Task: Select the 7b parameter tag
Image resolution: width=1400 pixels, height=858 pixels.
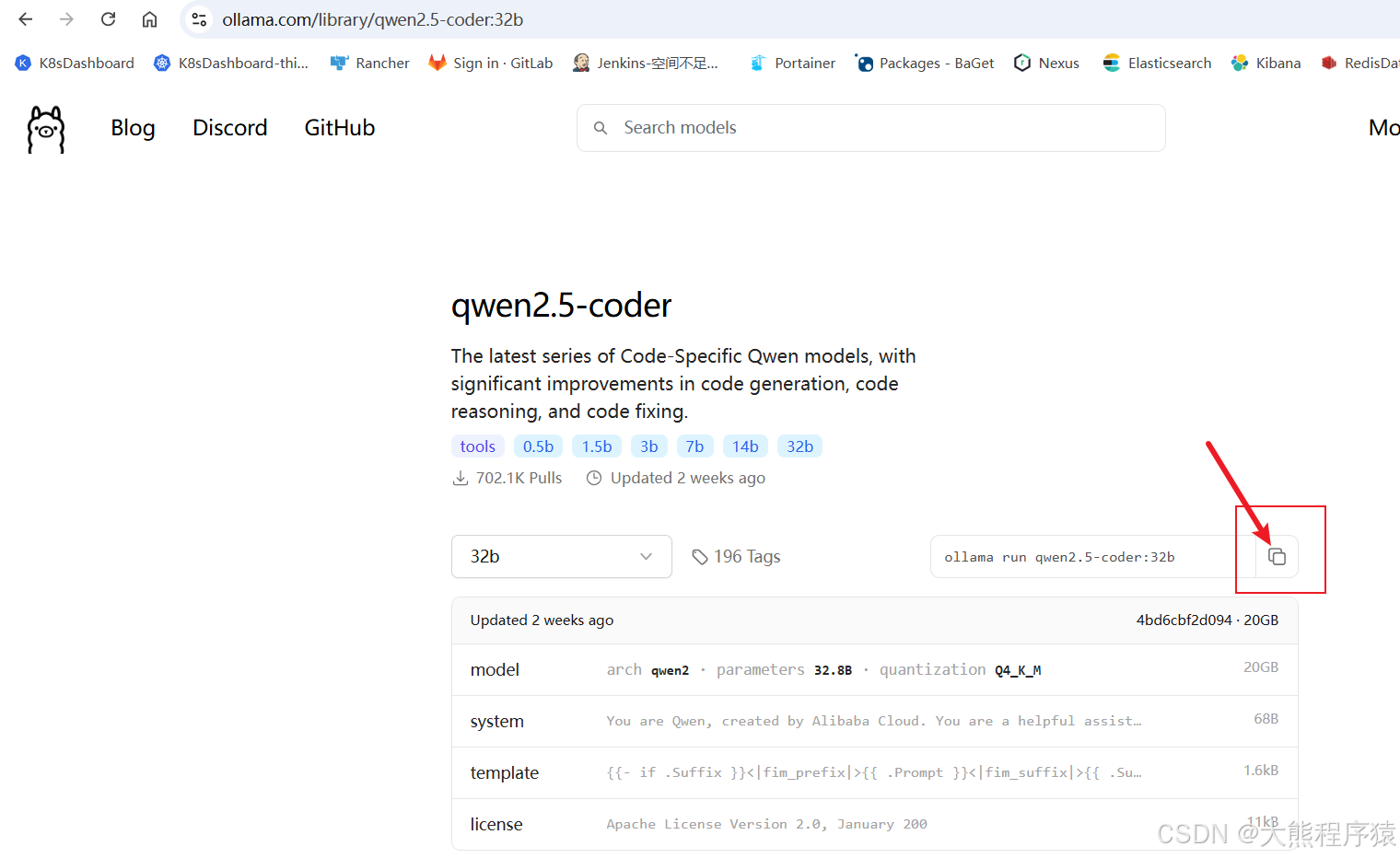Action: point(695,446)
